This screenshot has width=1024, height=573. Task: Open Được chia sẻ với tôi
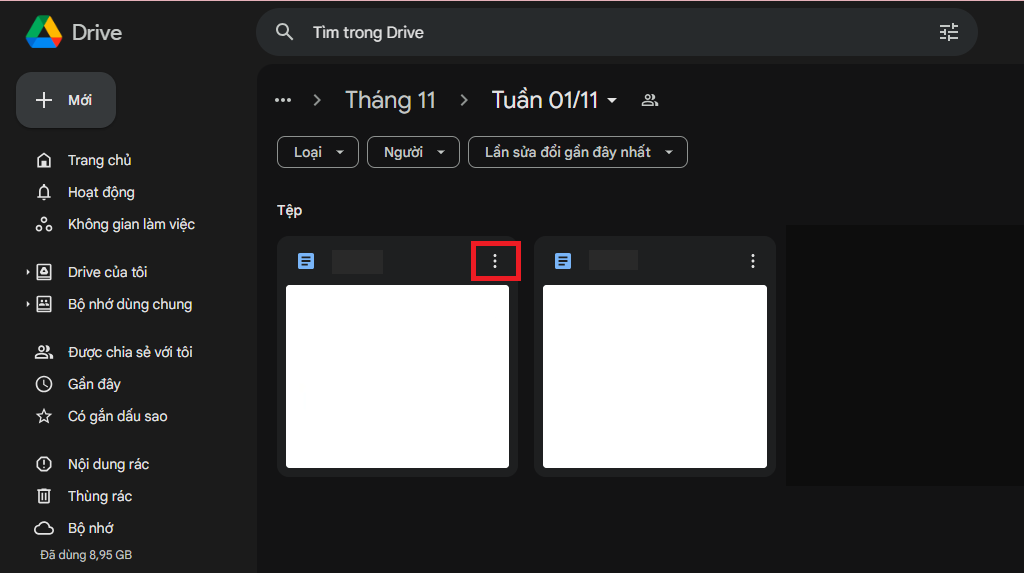coord(129,352)
